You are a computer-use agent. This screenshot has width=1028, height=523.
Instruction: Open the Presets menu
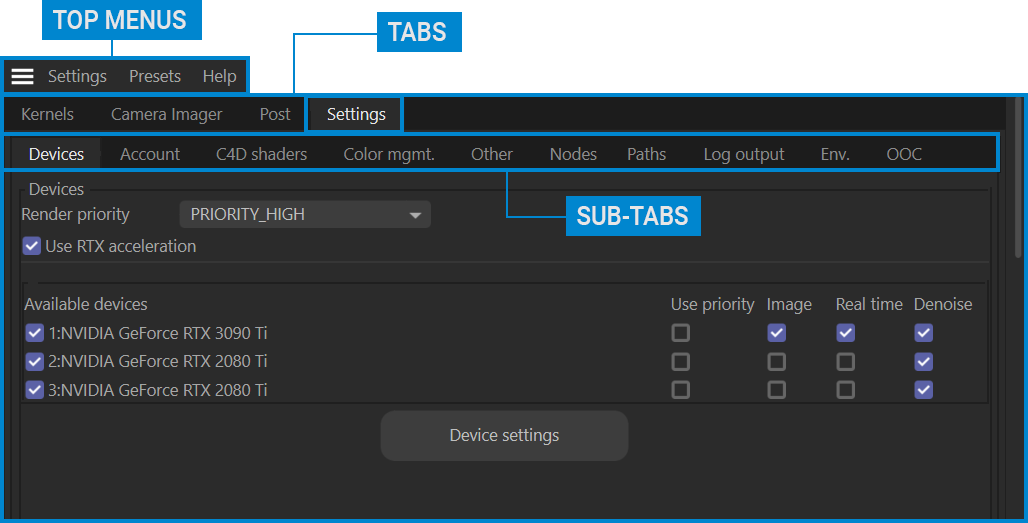(155, 77)
